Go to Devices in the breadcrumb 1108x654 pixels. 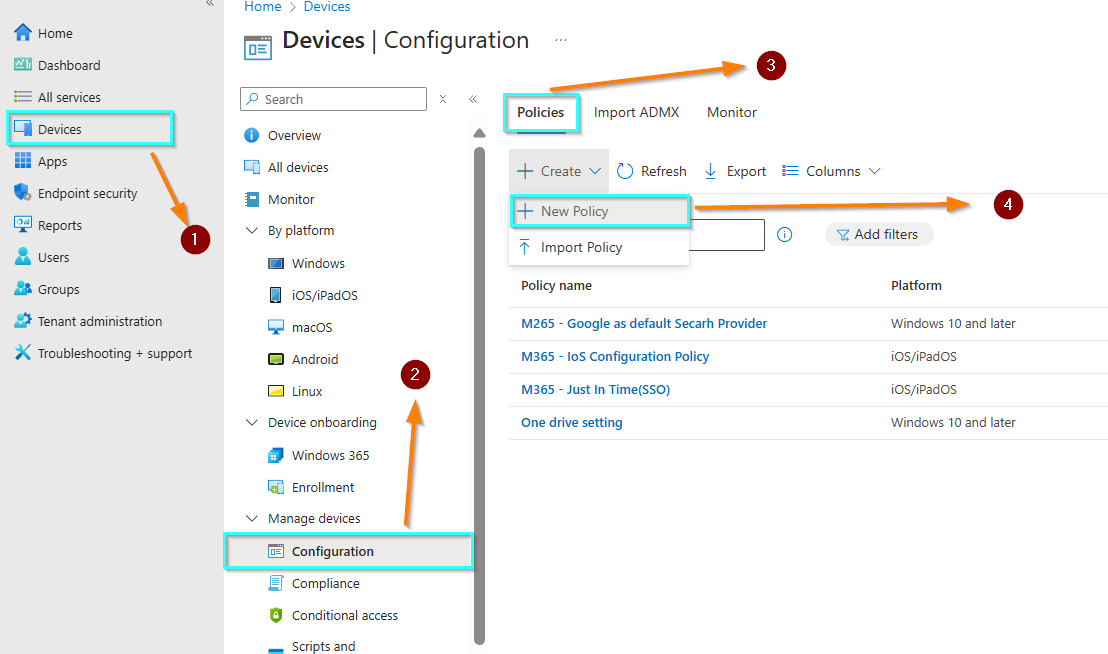pyautogui.click(x=326, y=6)
